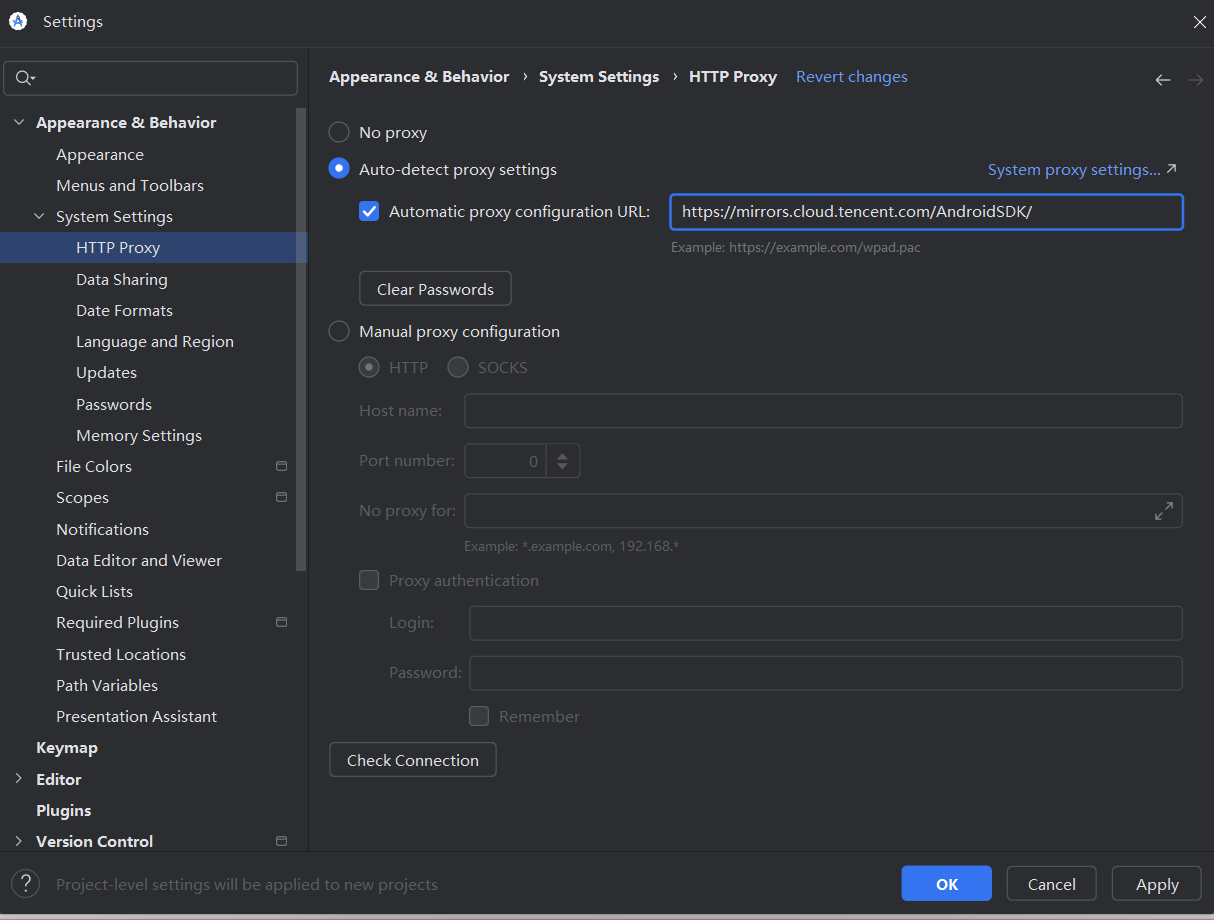Expand the Editor section

tap(19, 779)
